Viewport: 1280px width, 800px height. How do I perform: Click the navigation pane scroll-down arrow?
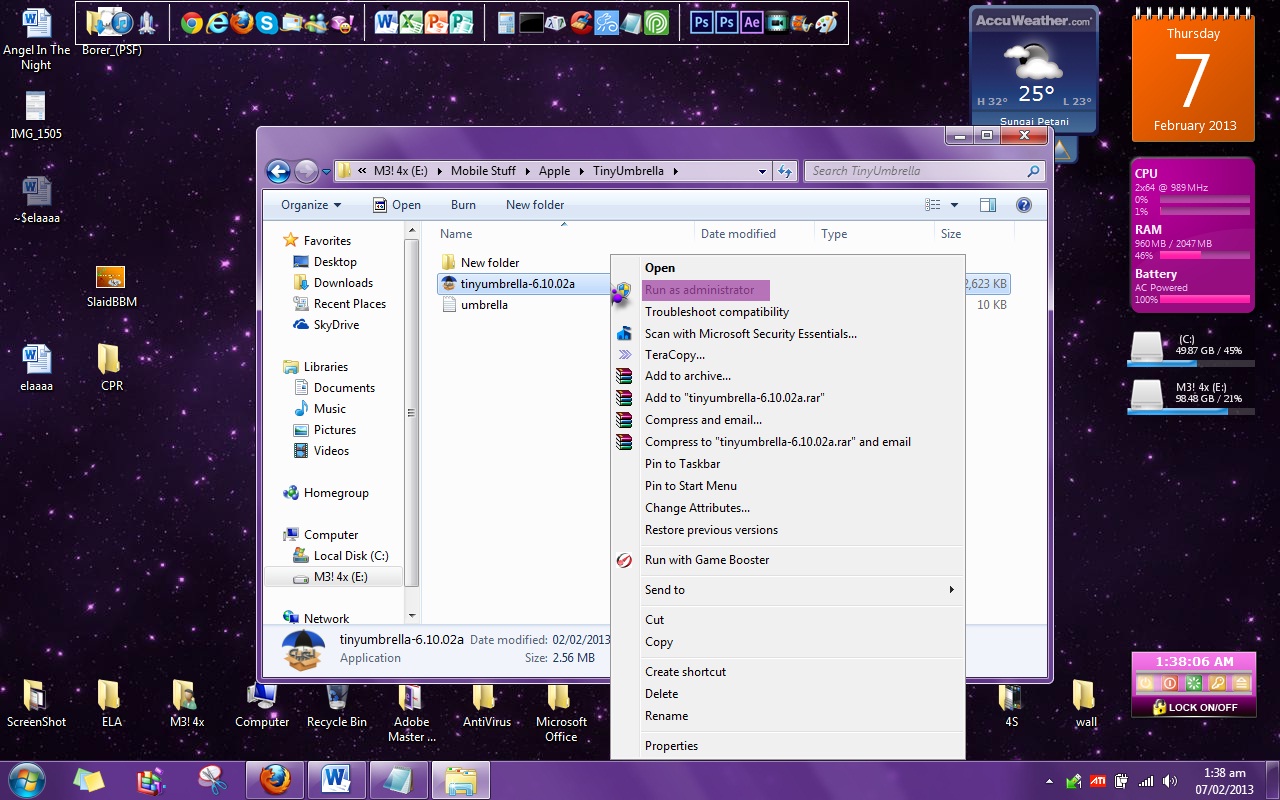point(411,616)
